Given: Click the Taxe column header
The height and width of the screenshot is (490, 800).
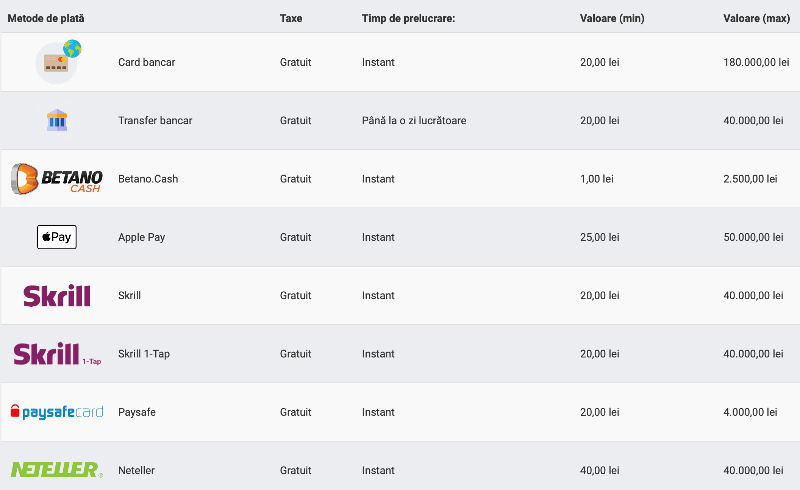Looking at the screenshot, I should 291,18.
